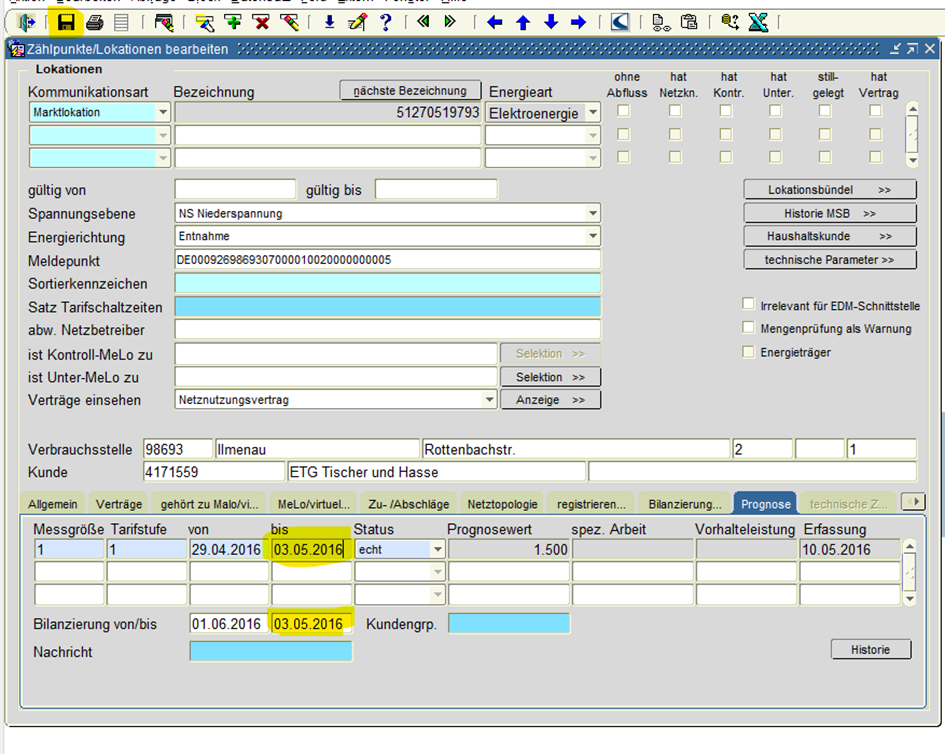Enable Irrelevant für EDM-Schnittstelle checkbox
Image resolution: width=945 pixels, height=754 pixels.
[x=749, y=305]
